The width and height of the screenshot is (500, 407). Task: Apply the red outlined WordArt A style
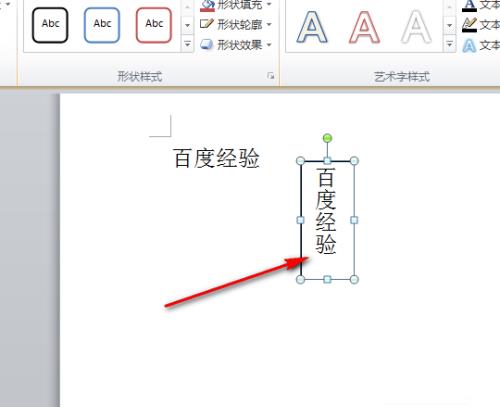(x=364, y=27)
